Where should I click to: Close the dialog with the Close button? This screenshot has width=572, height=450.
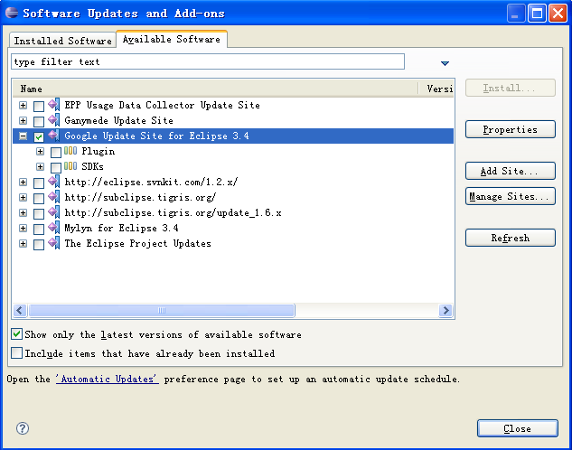tap(517, 428)
